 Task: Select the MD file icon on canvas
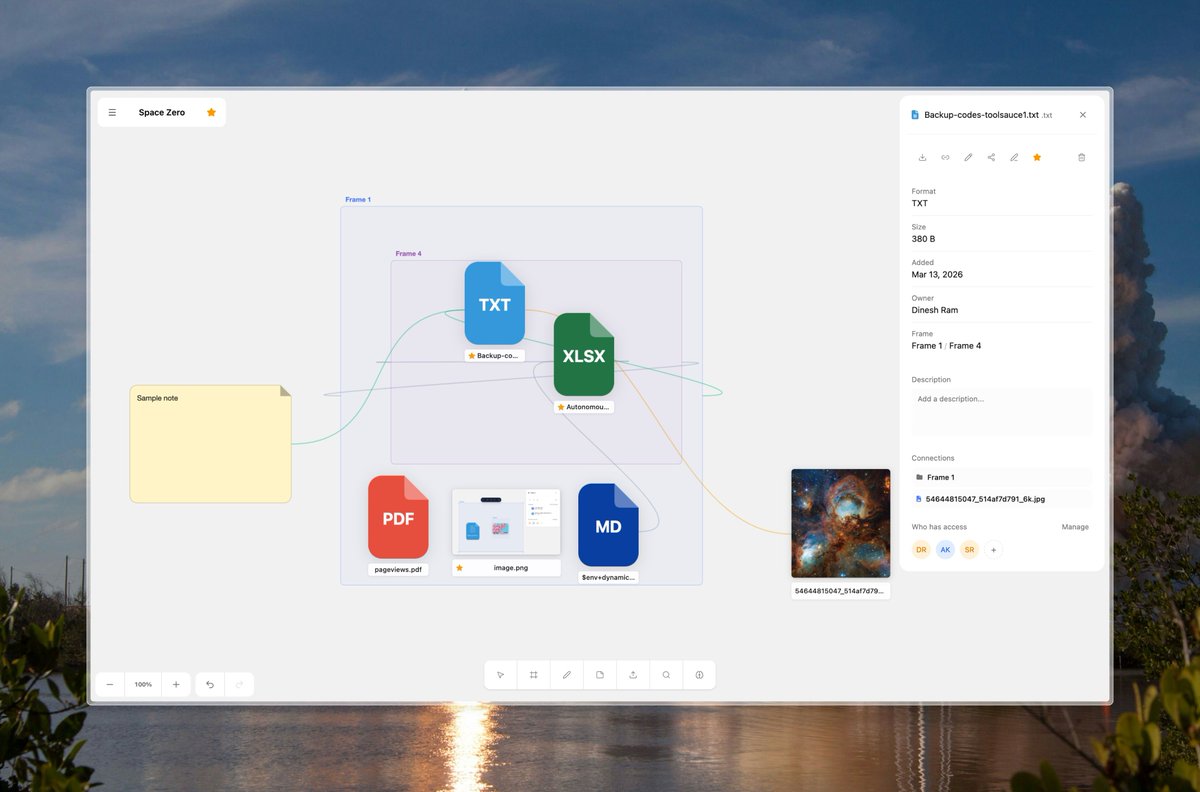608,525
